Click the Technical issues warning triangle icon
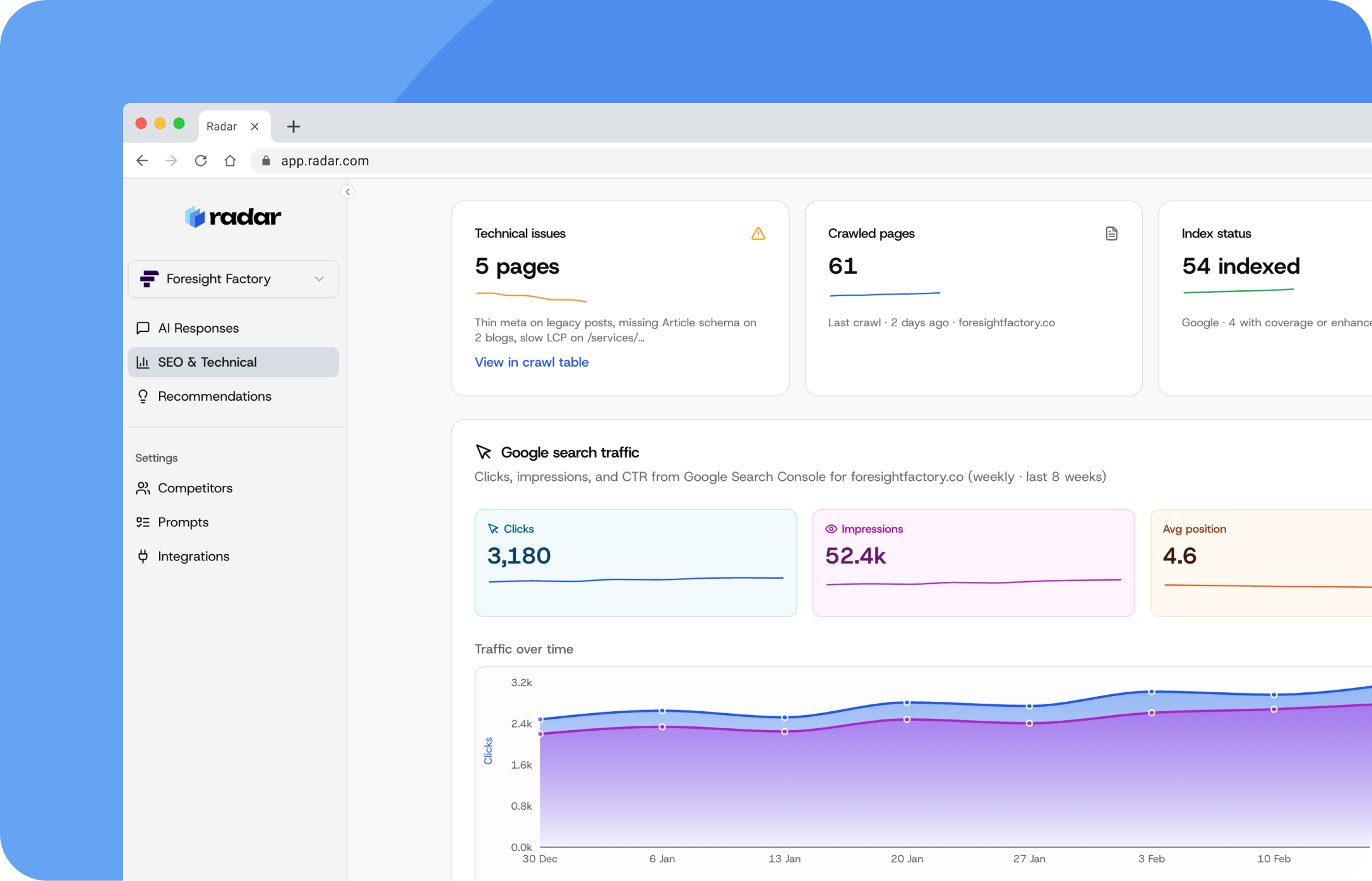 [x=758, y=234]
